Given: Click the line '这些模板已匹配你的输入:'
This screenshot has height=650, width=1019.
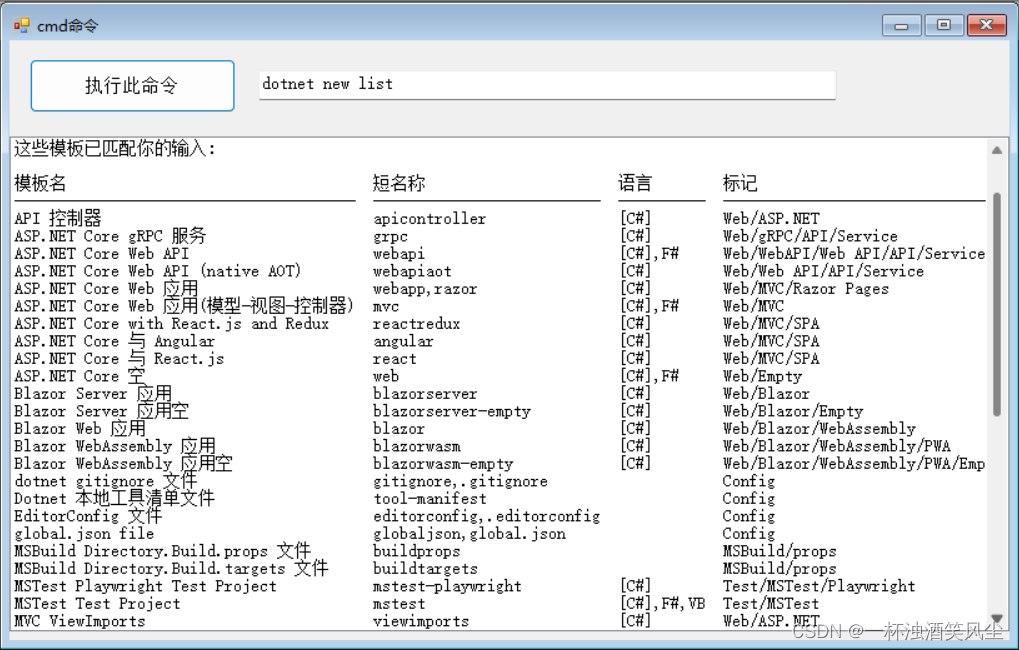Looking at the screenshot, I should click(x=114, y=149).
